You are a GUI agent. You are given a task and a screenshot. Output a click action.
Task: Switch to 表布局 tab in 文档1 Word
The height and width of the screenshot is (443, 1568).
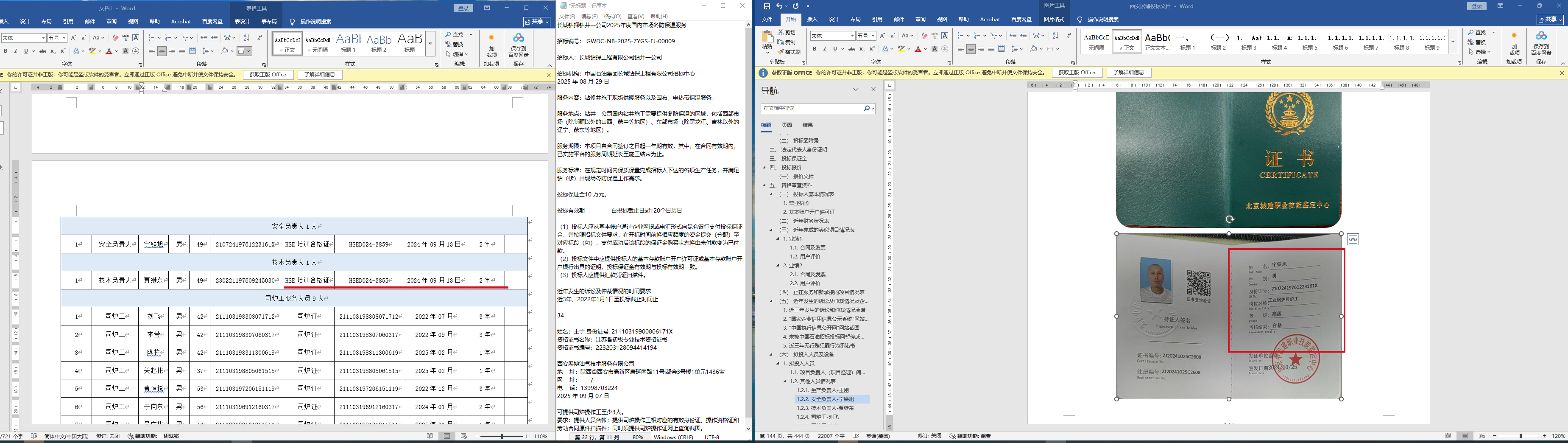[x=269, y=21]
